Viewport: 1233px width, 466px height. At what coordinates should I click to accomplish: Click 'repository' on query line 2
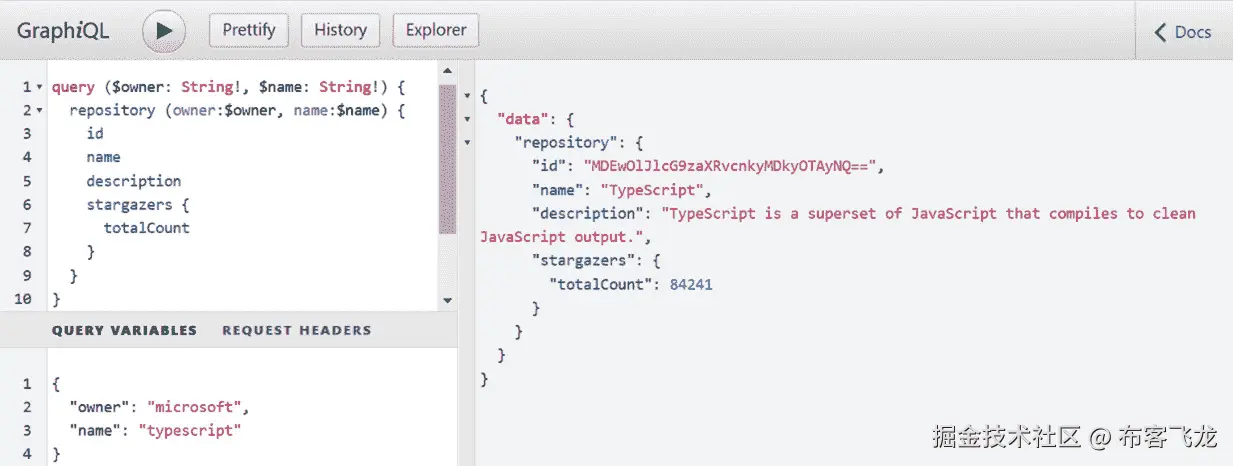pos(112,110)
